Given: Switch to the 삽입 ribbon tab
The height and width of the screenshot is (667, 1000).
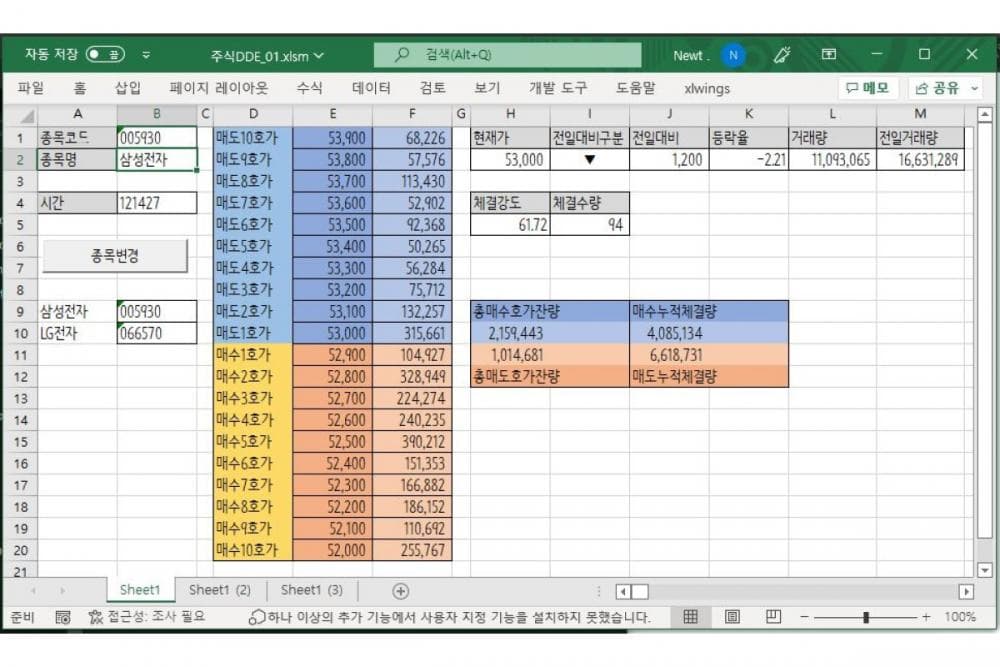Looking at the screenshot, I should point(128,88).
